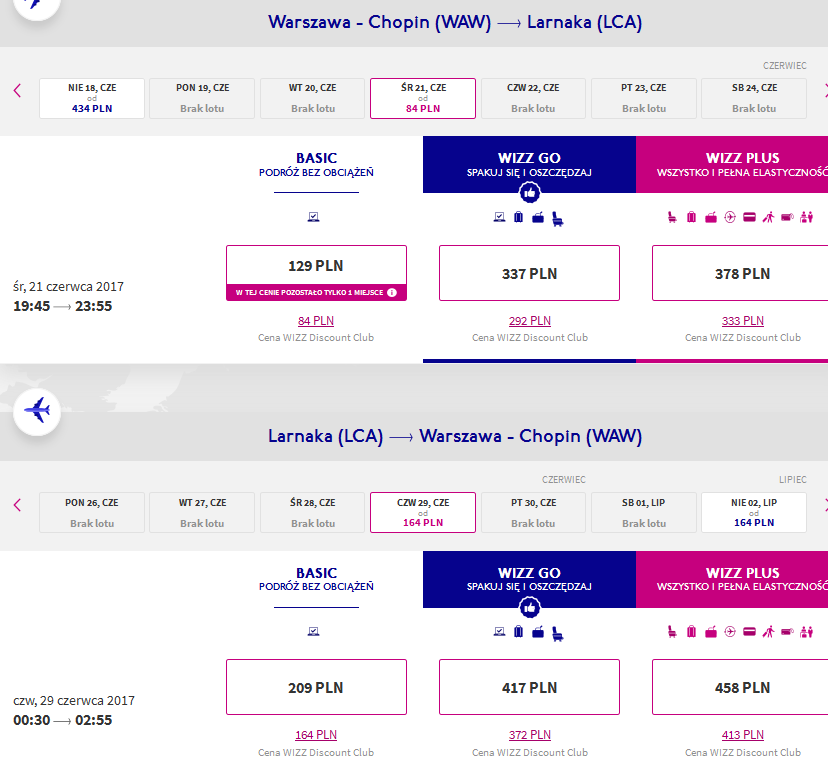Click outbound BASIC 'Podróż bez obciążeń' header
This screenshot has width=828, height=769.
tap(316, 165)
